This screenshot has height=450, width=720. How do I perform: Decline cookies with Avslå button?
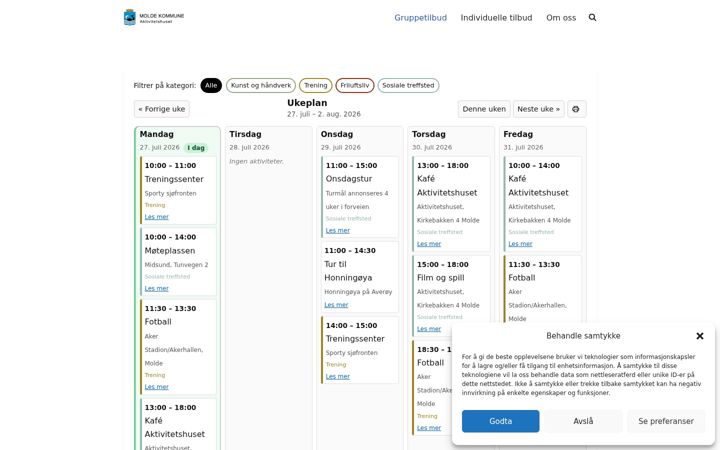(x=583, y=421)
